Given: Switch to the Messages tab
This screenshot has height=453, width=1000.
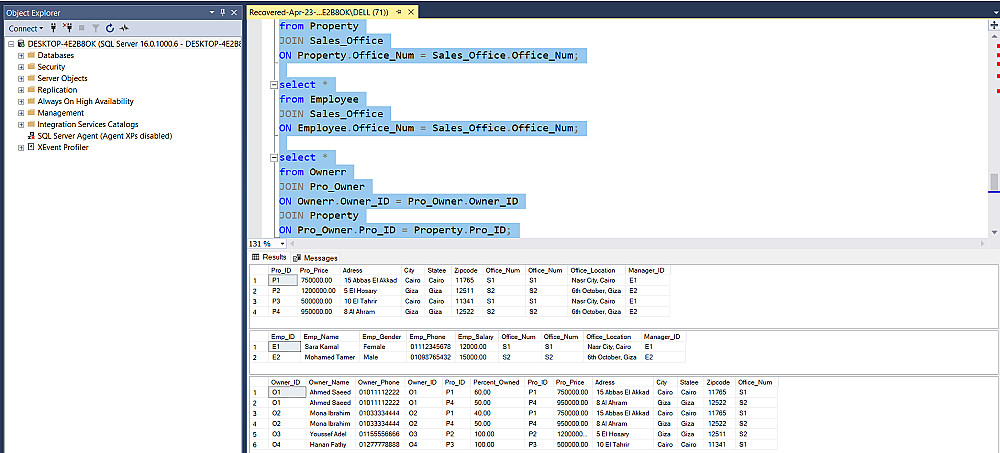Looking at the screenshot, I should [316, 258].
